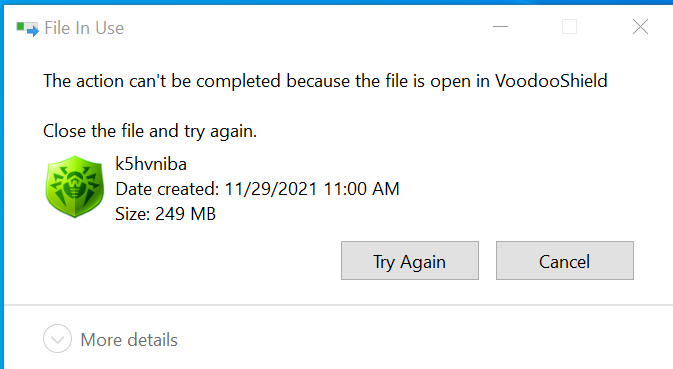This screenshot has height=369, width=673.
Task: Click the 'Close the file and try again' text
Action: tap(150, 131)
